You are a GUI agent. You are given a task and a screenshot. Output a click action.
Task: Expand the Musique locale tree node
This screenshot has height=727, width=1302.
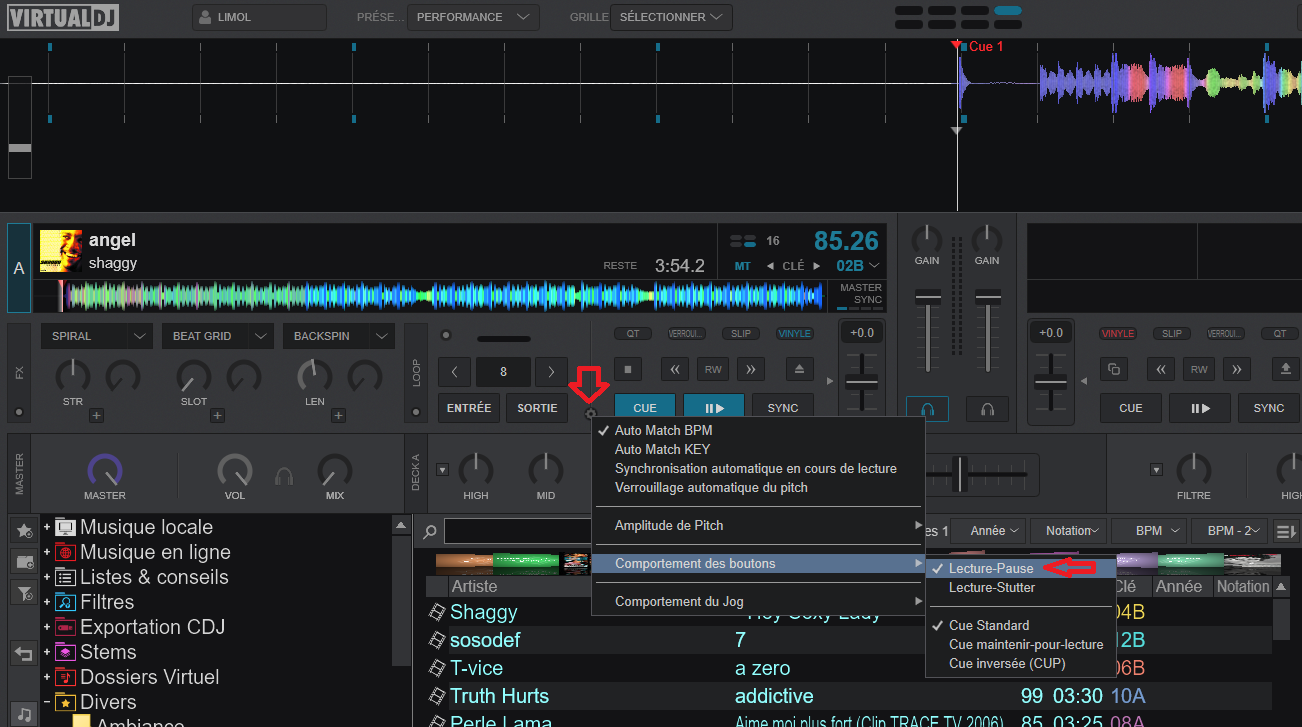(47, 527)
